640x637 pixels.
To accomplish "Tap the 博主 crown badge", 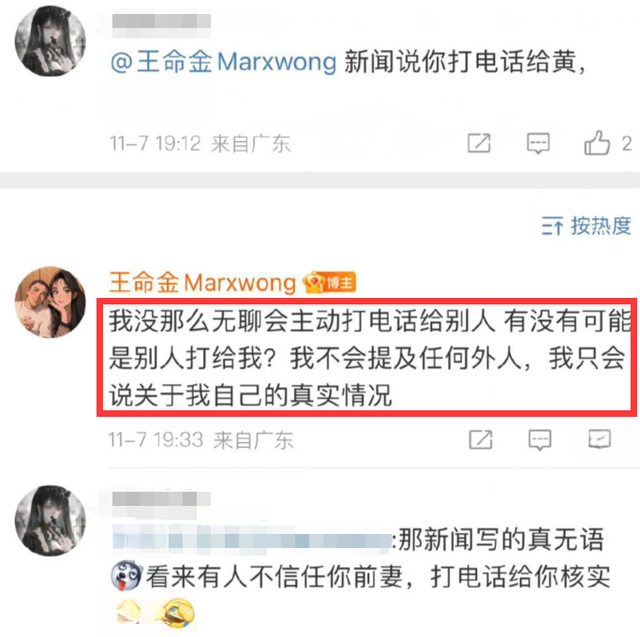I will tap(329, 282).
